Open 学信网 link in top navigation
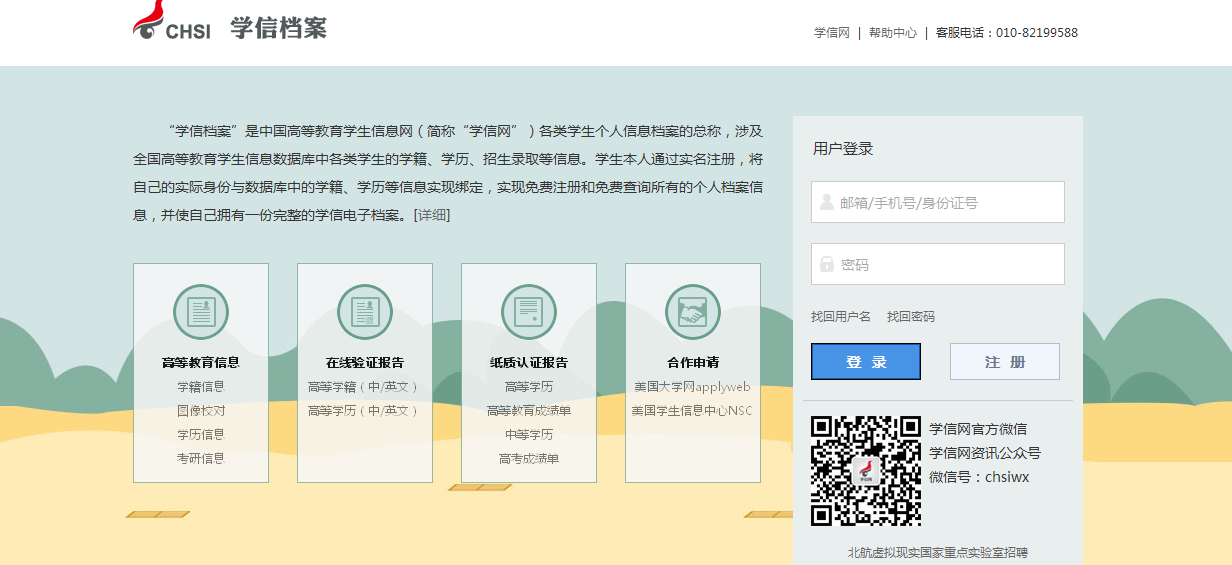The height and width of the screenshot is (565, 1232). 831,33
